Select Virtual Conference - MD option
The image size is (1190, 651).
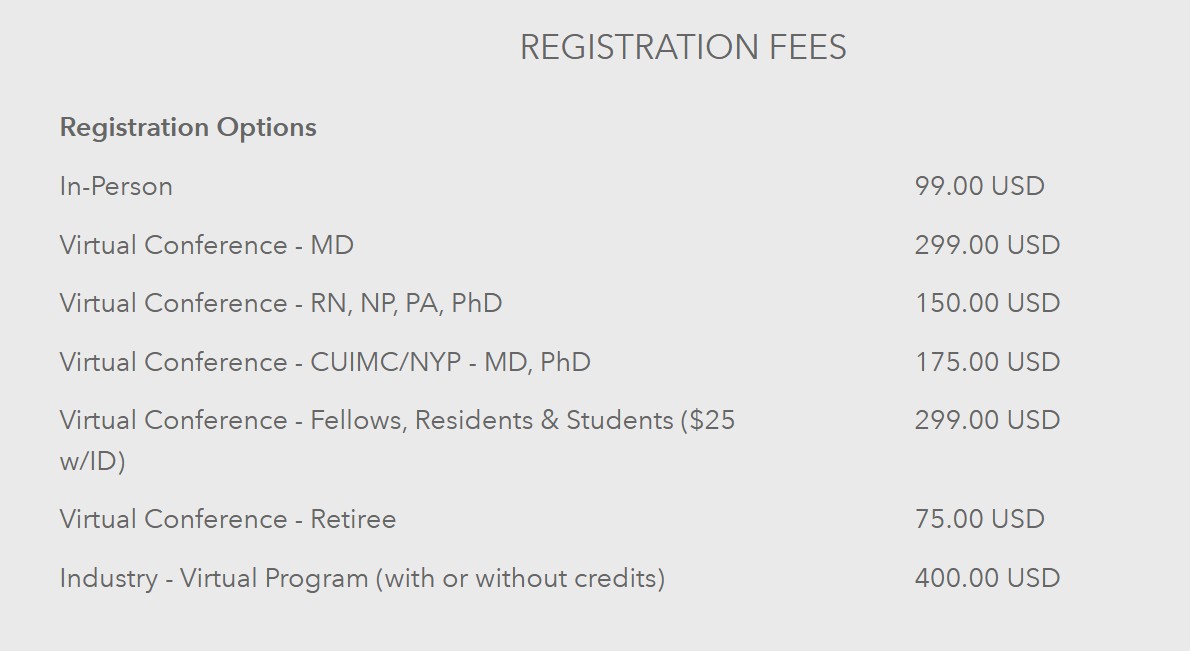coord(206,246)
